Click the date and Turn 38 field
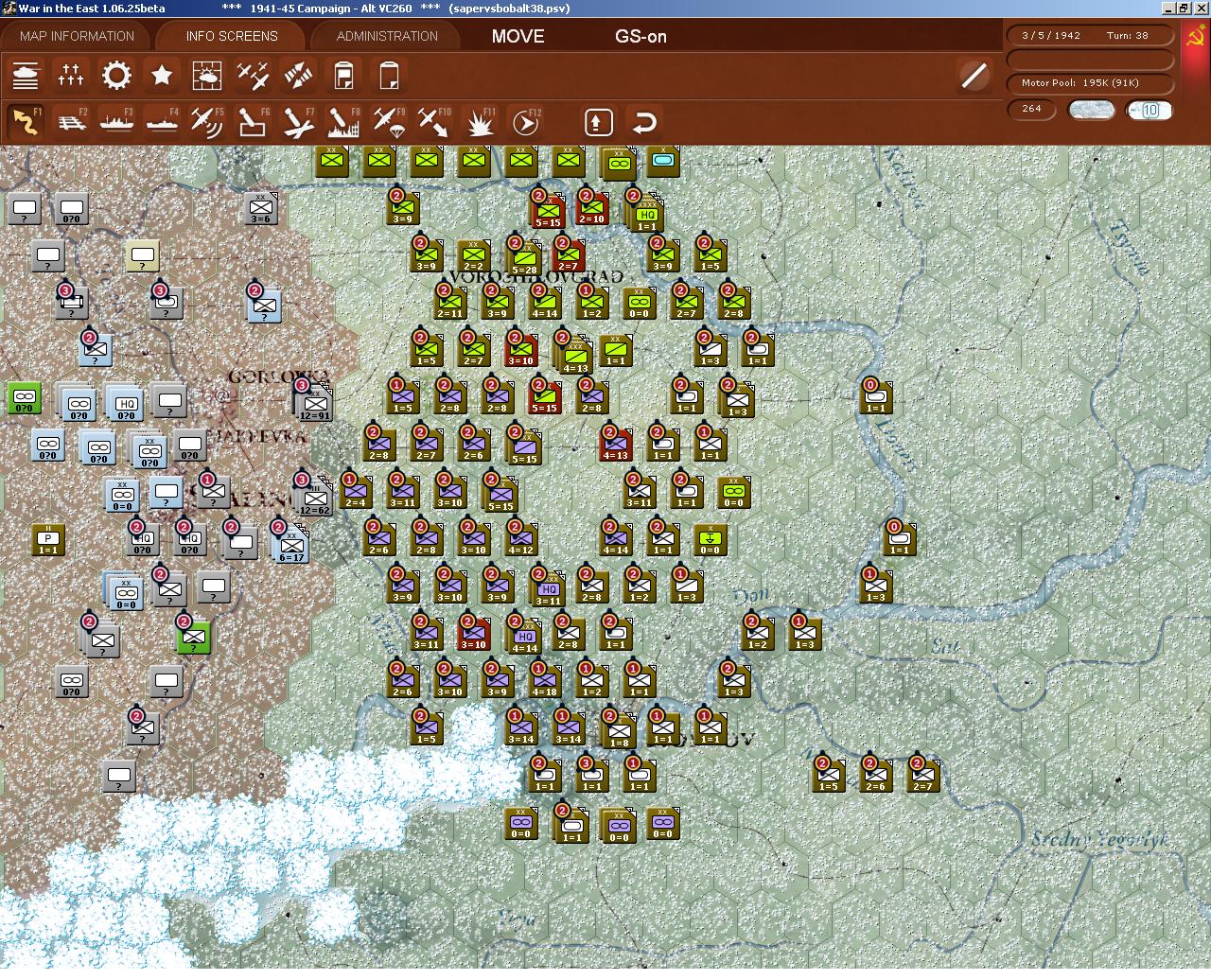 pyautogui.click(x=1090, y=35)
